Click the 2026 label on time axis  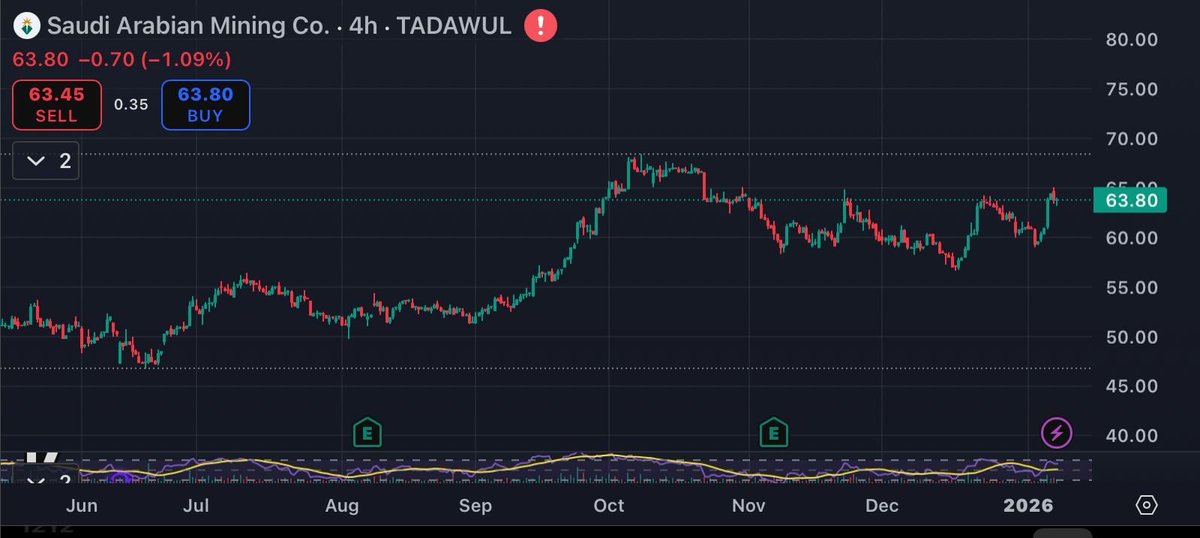point(1028,506)
